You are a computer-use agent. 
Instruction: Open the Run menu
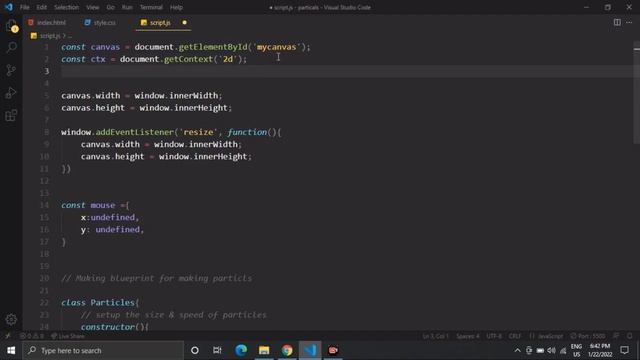pos(127,7)
